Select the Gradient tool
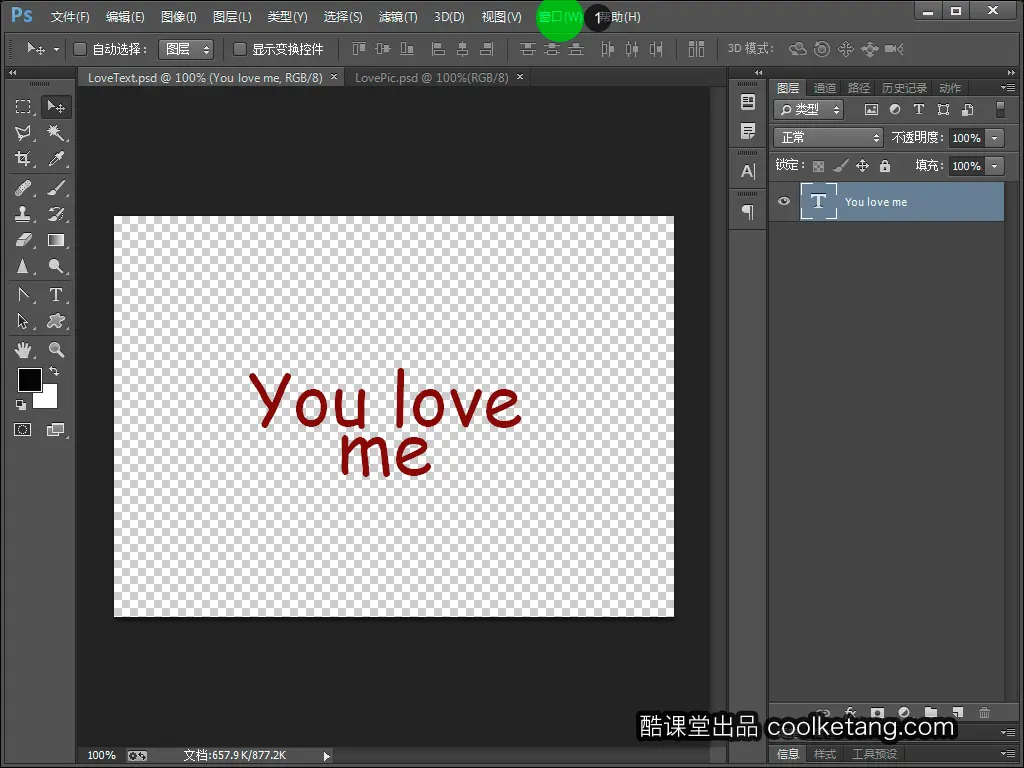 [x=56, y=240]
